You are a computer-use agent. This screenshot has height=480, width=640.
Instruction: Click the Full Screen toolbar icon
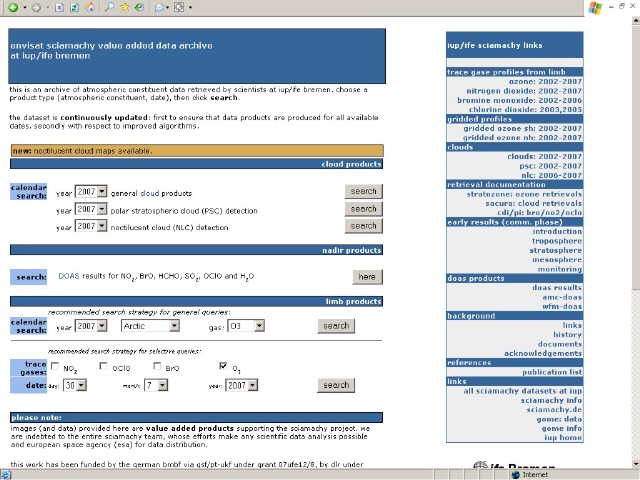[x=179, y=7]
